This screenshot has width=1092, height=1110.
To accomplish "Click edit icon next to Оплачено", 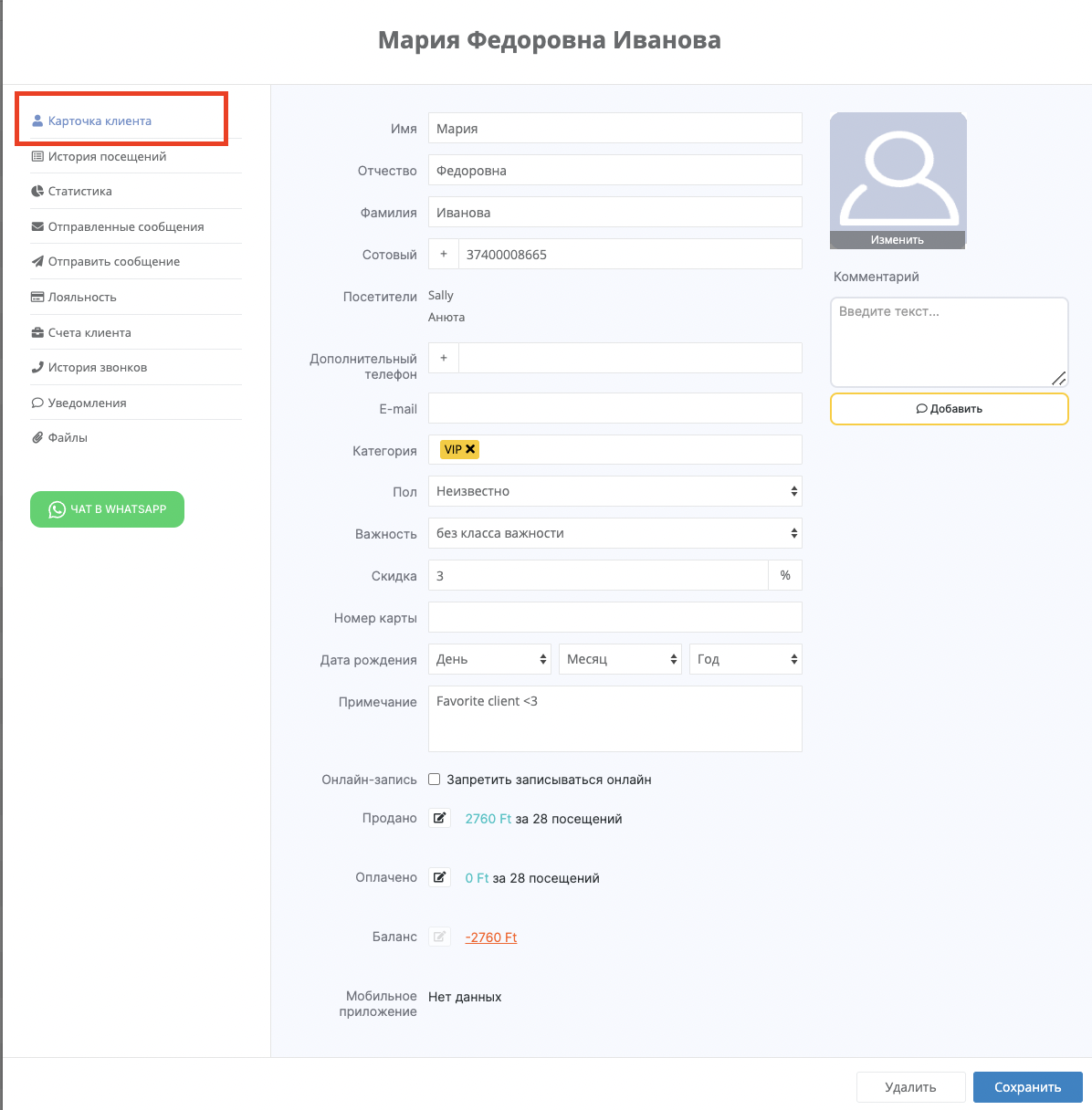I will tap(440, 877).
